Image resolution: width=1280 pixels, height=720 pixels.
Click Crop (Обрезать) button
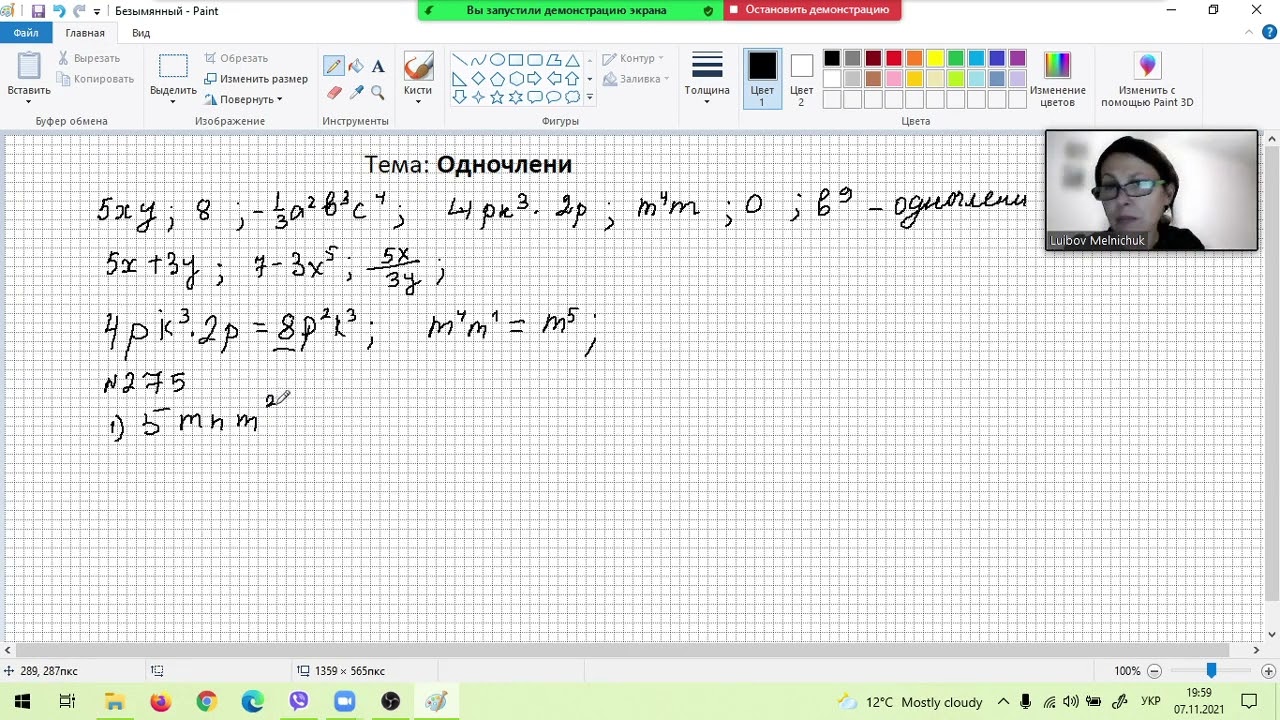coord(236,58)
